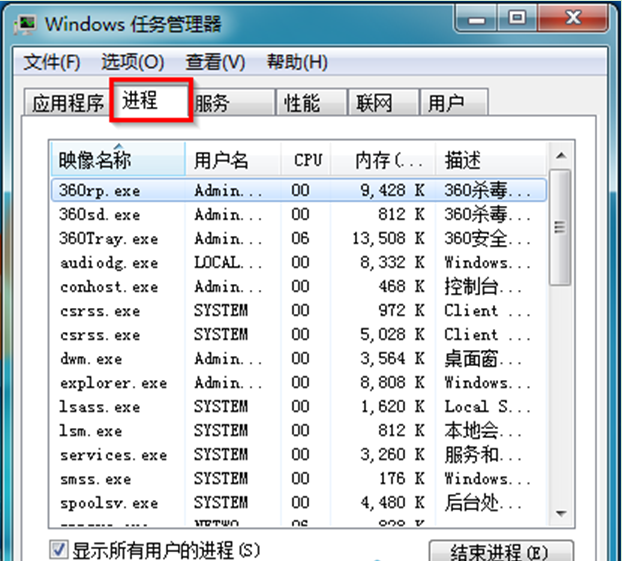
Task: Click the 3,260 K memory value
Action: [x=393, y=455]
